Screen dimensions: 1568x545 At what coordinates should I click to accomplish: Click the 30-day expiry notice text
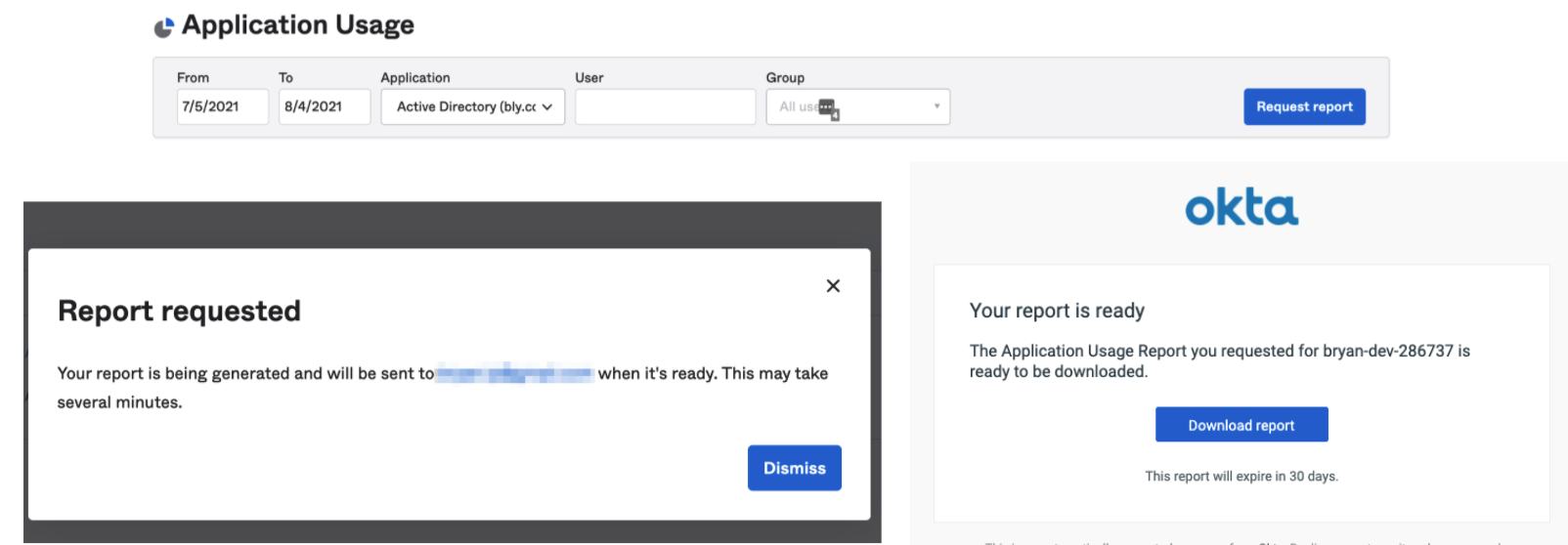1241,477
